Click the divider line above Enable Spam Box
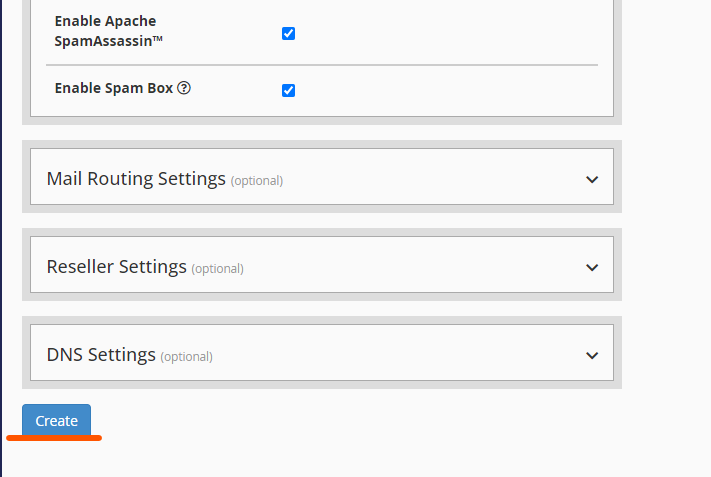 pos(322,65)
